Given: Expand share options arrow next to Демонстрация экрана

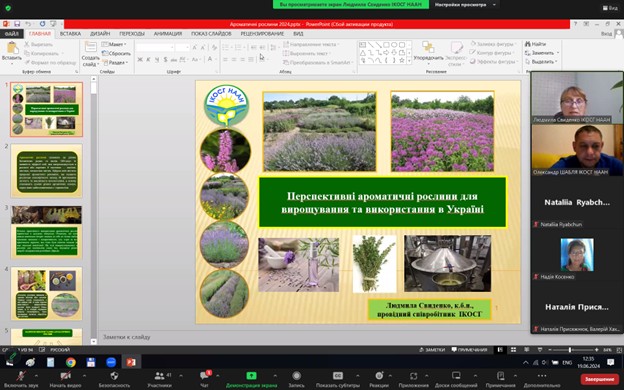Looking at the screenshot, I should pos(275,376).
